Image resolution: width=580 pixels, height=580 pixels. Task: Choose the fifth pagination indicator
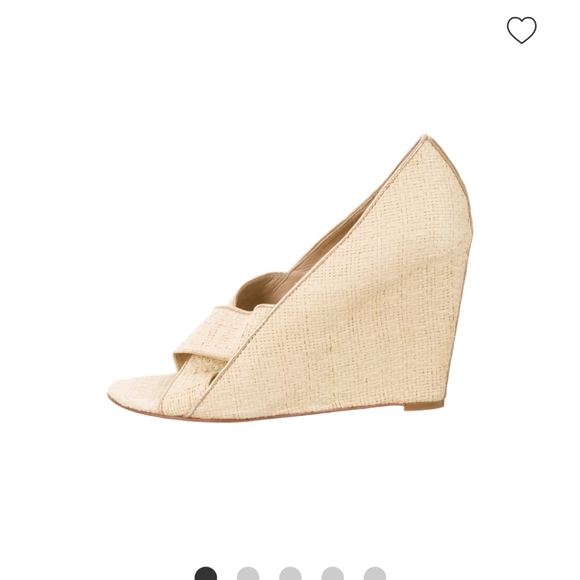click(x=375, y=573)
